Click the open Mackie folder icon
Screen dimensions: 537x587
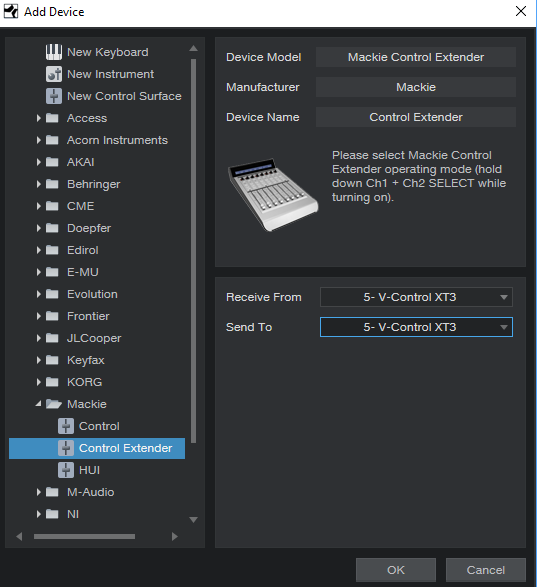point(54,404)
